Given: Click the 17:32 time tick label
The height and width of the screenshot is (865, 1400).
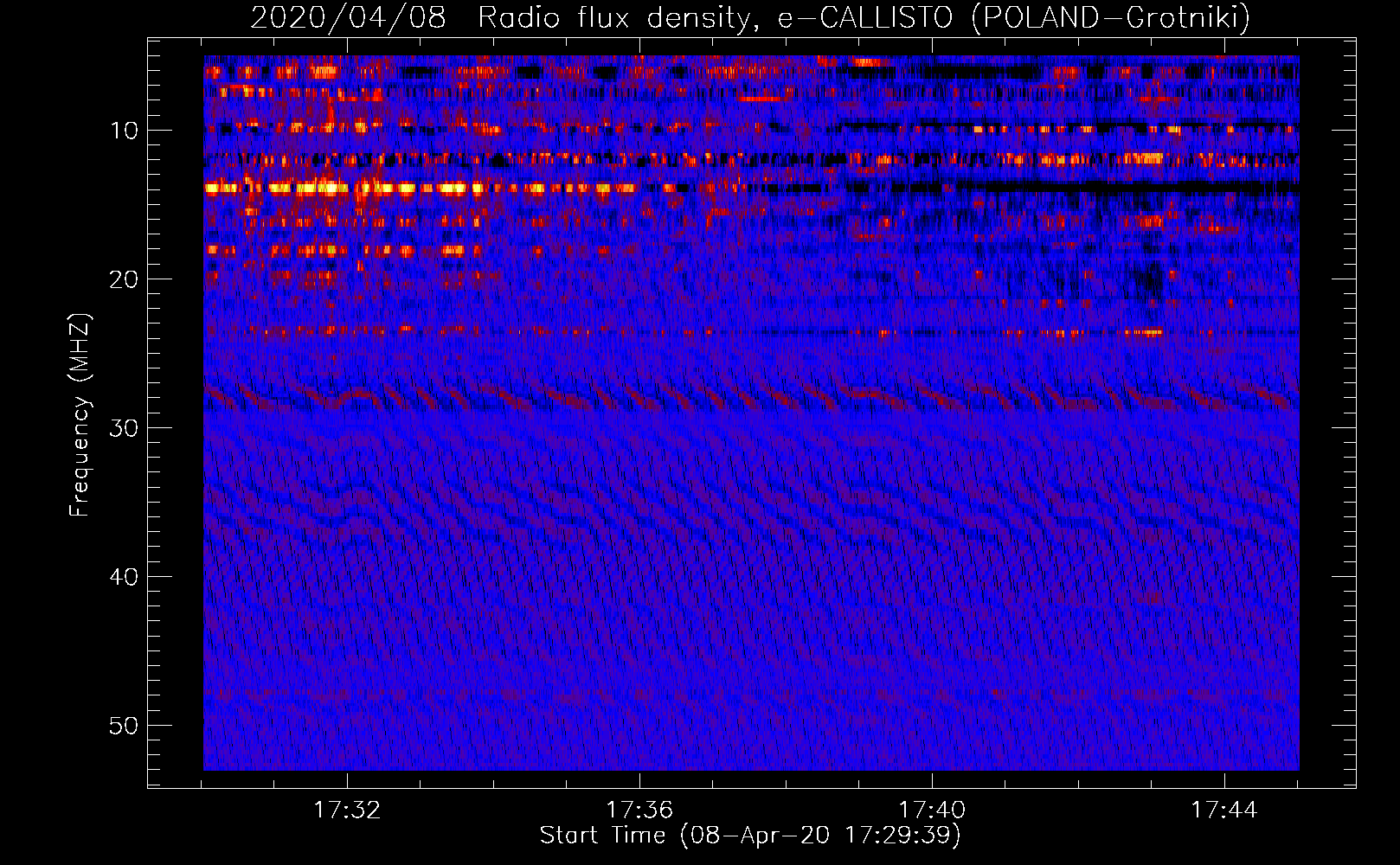Looking at the screenshot, I should tap(347, 810).
